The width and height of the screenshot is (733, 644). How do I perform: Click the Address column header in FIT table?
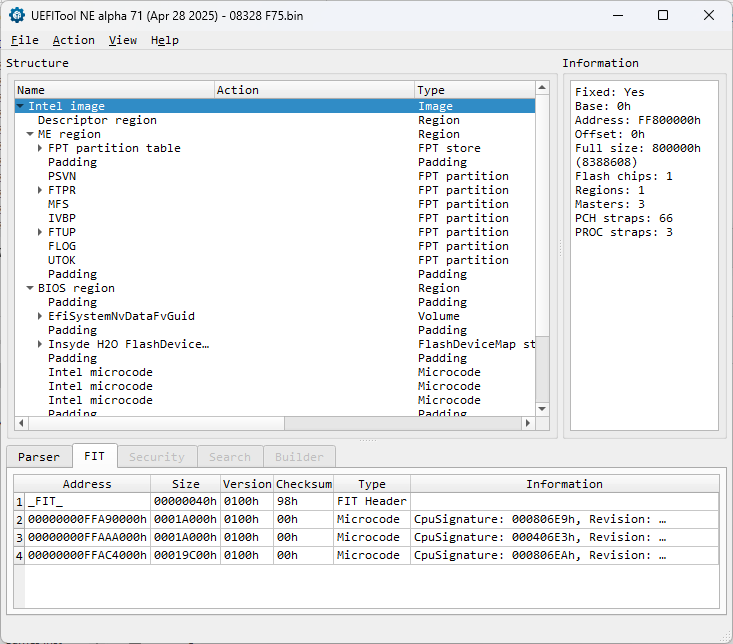tap(87, 484)
